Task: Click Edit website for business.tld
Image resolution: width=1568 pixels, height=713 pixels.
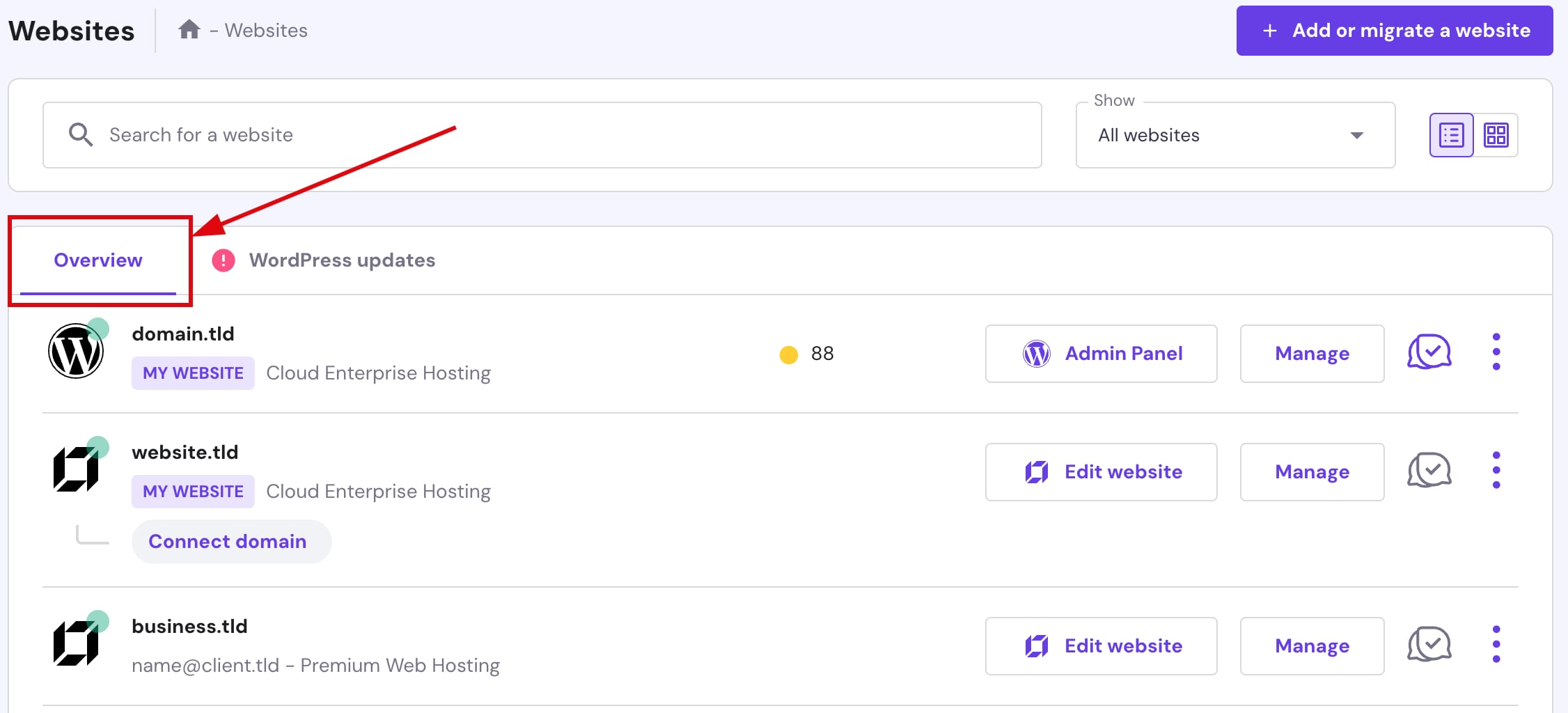Action: coord(1101,645)
